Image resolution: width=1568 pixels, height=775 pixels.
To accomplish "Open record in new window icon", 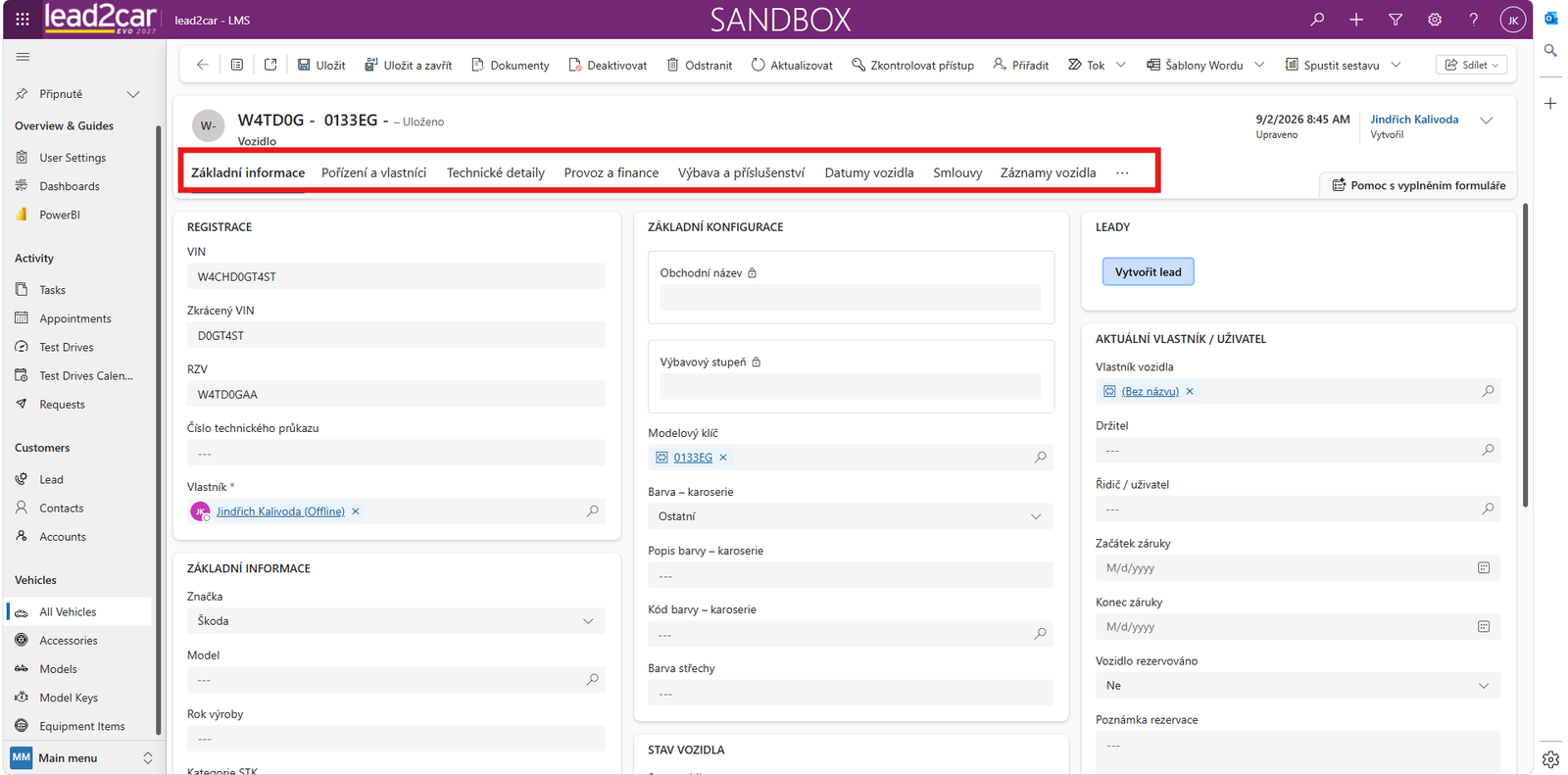I will pyautogui.click(x=270, y=65).
